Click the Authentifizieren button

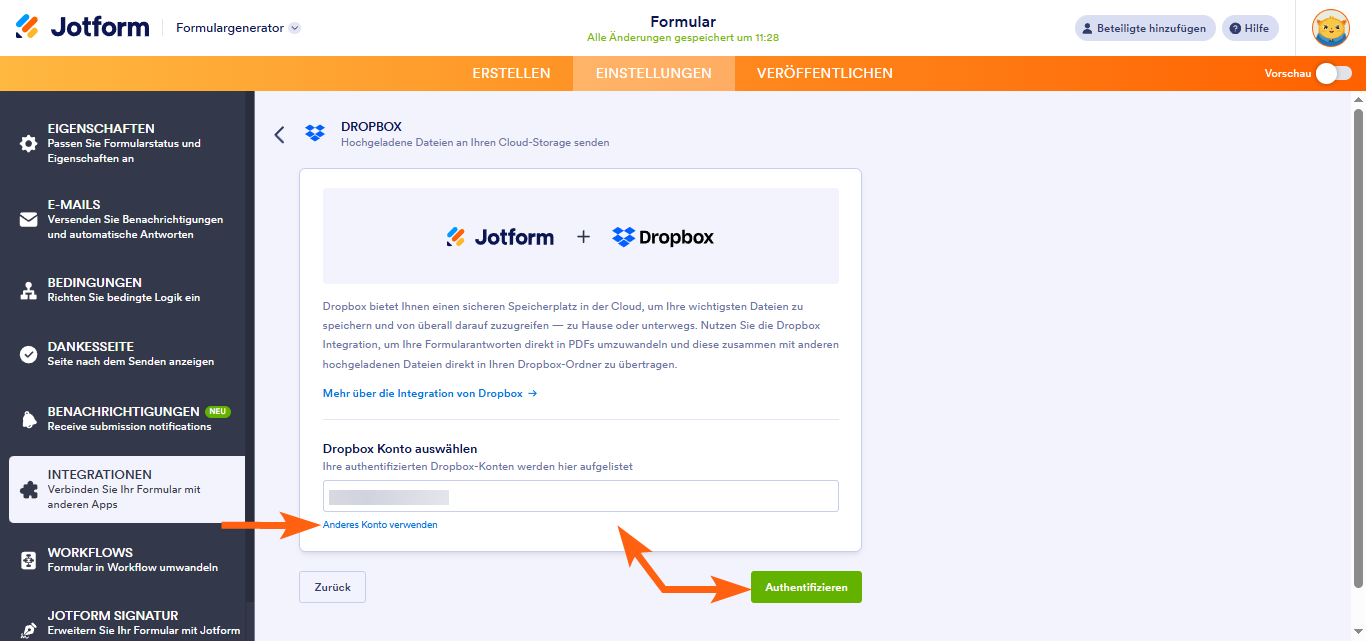click(805, 587)
